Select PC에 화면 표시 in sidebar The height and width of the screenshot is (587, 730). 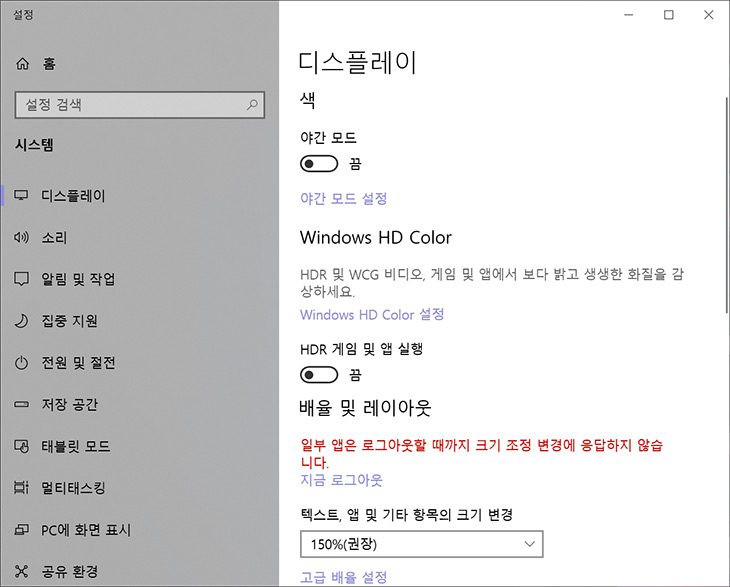(x=140, y=529)
